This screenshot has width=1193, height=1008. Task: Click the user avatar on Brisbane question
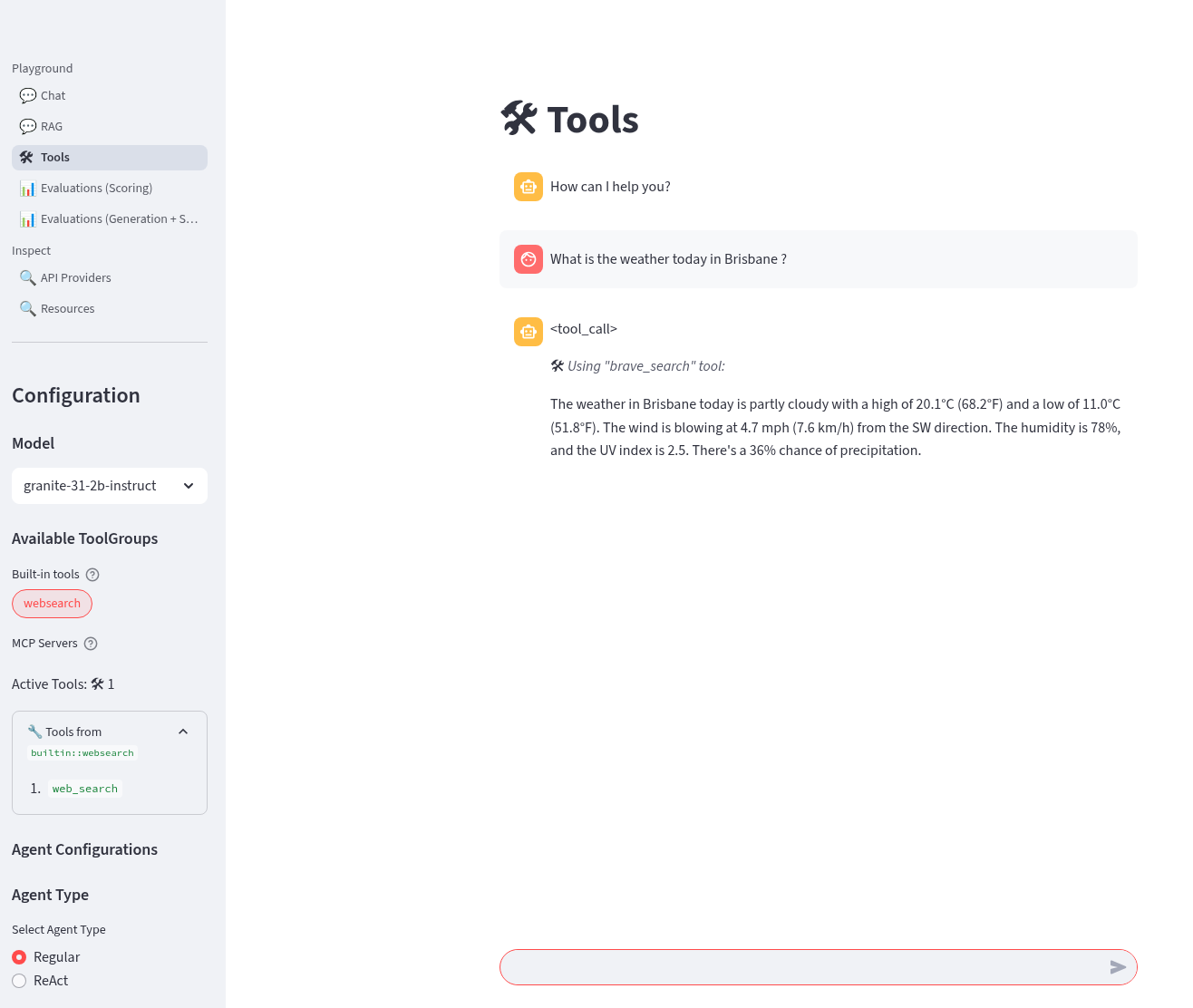click(x=529, y=259)
